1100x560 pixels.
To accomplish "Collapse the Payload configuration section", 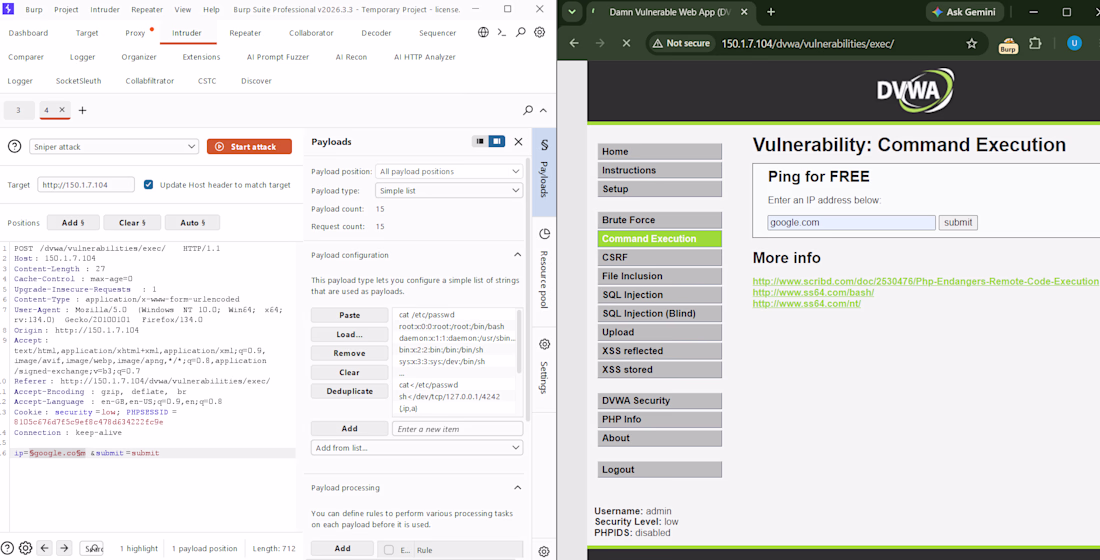I will (518, 255).
